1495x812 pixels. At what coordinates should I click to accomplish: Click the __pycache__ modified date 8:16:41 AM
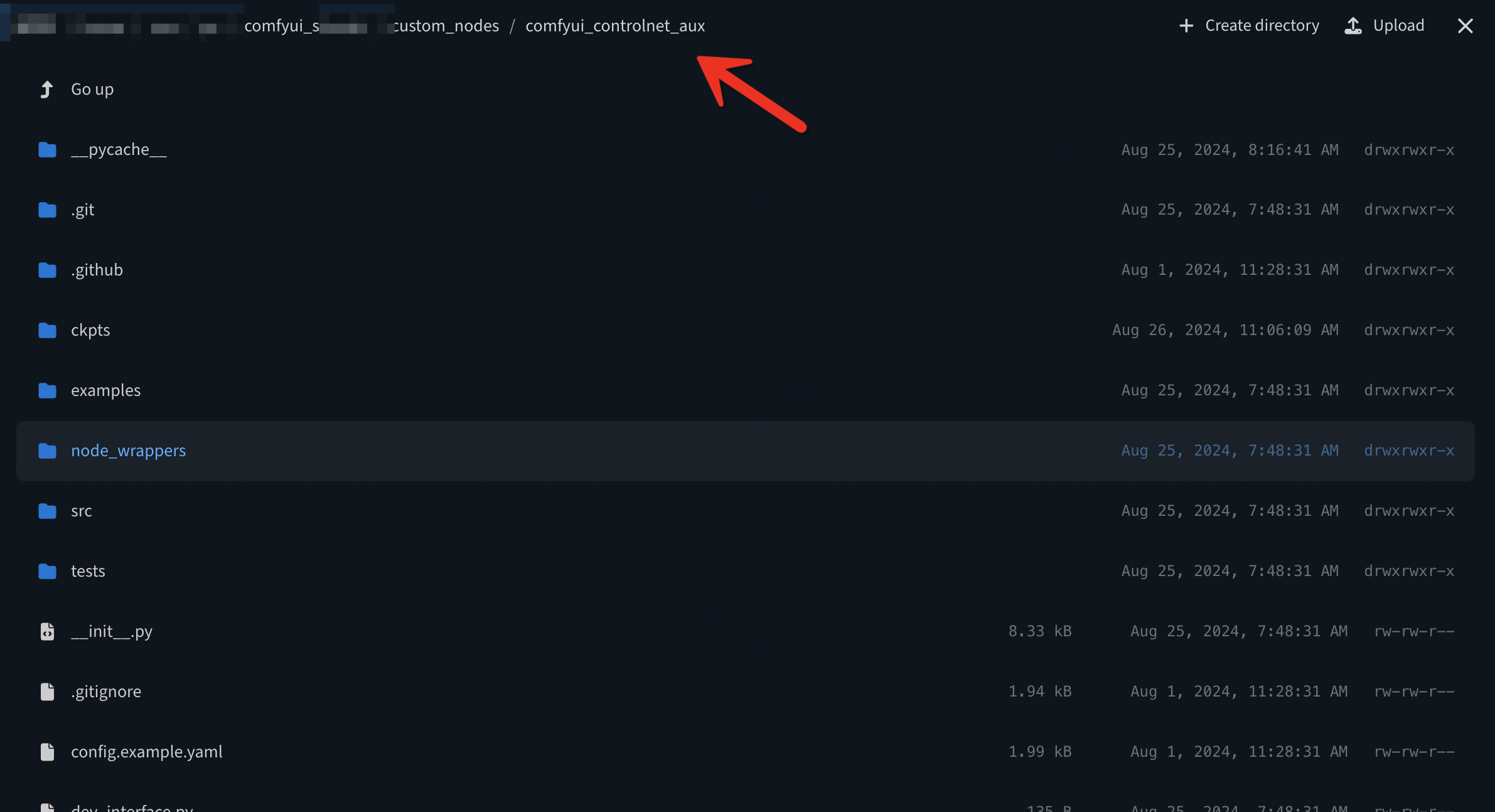click(x=1230, y=150)
